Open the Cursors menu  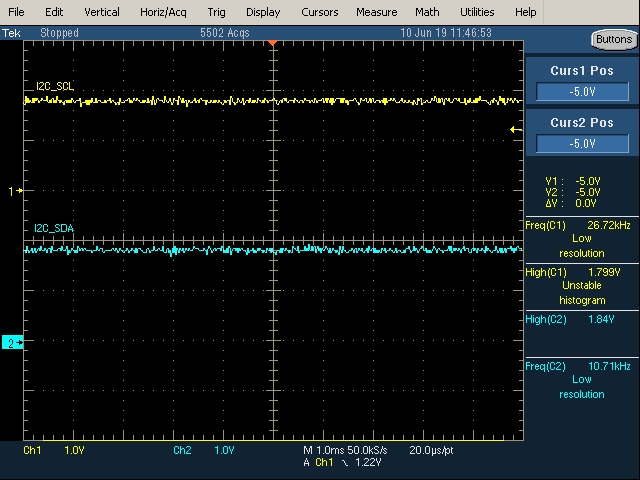[320, 12]
